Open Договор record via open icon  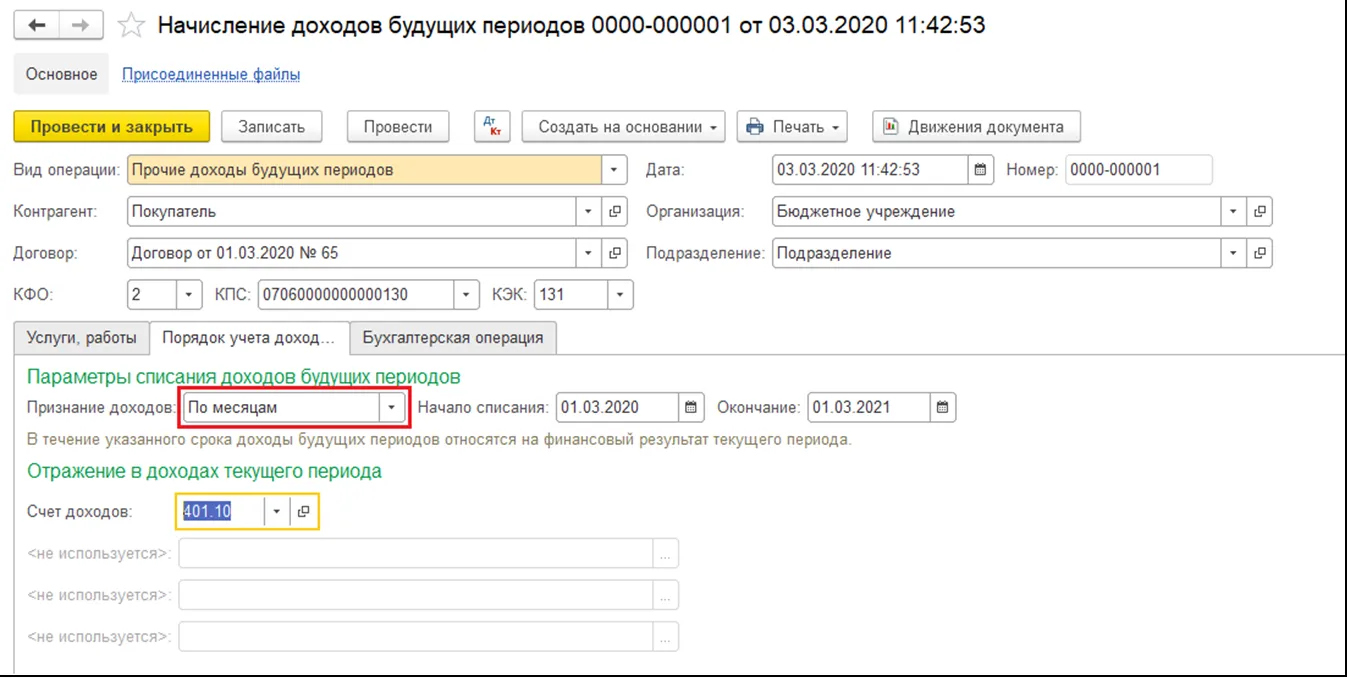click(615, 254)
